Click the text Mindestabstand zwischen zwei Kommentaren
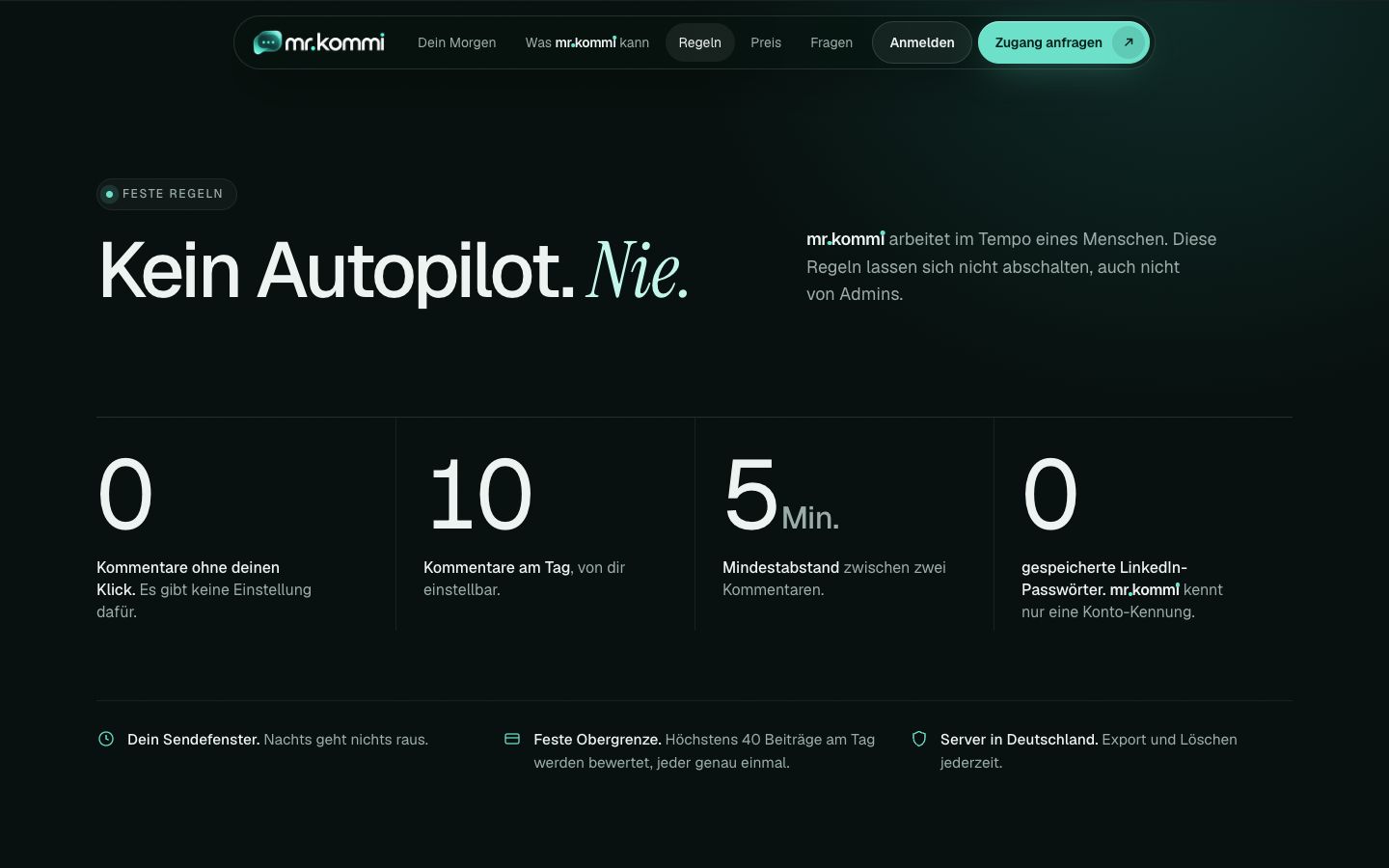 click(x=834, y=579)
